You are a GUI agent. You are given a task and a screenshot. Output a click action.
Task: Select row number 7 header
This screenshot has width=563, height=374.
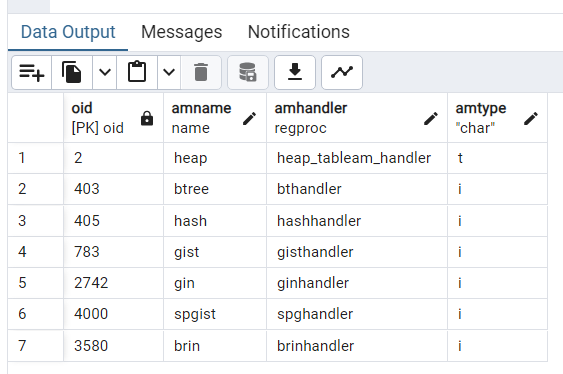[x=36, y=346]
